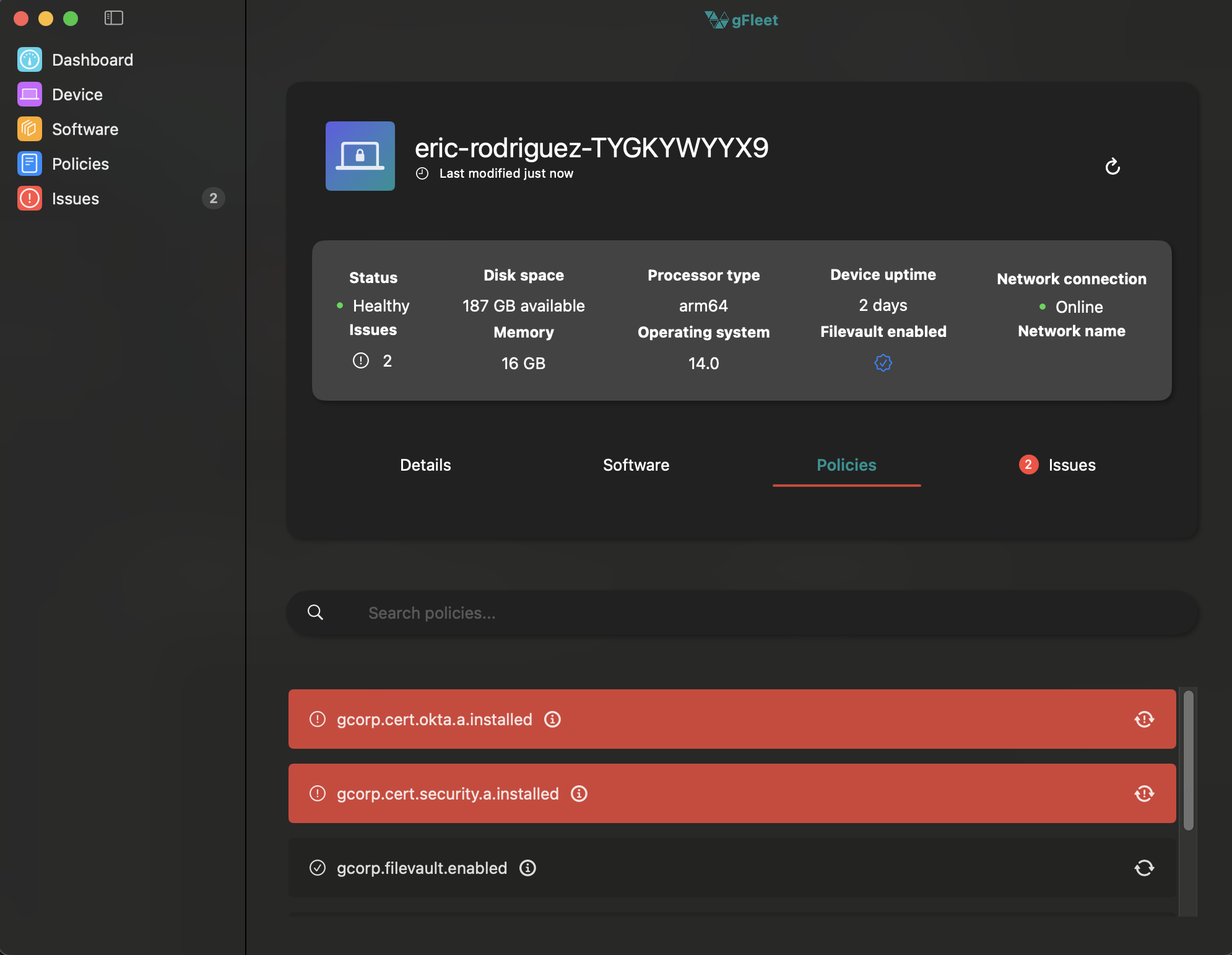Open the Issues tab with badge
1232x955 pixels.
pos(1057,465)
